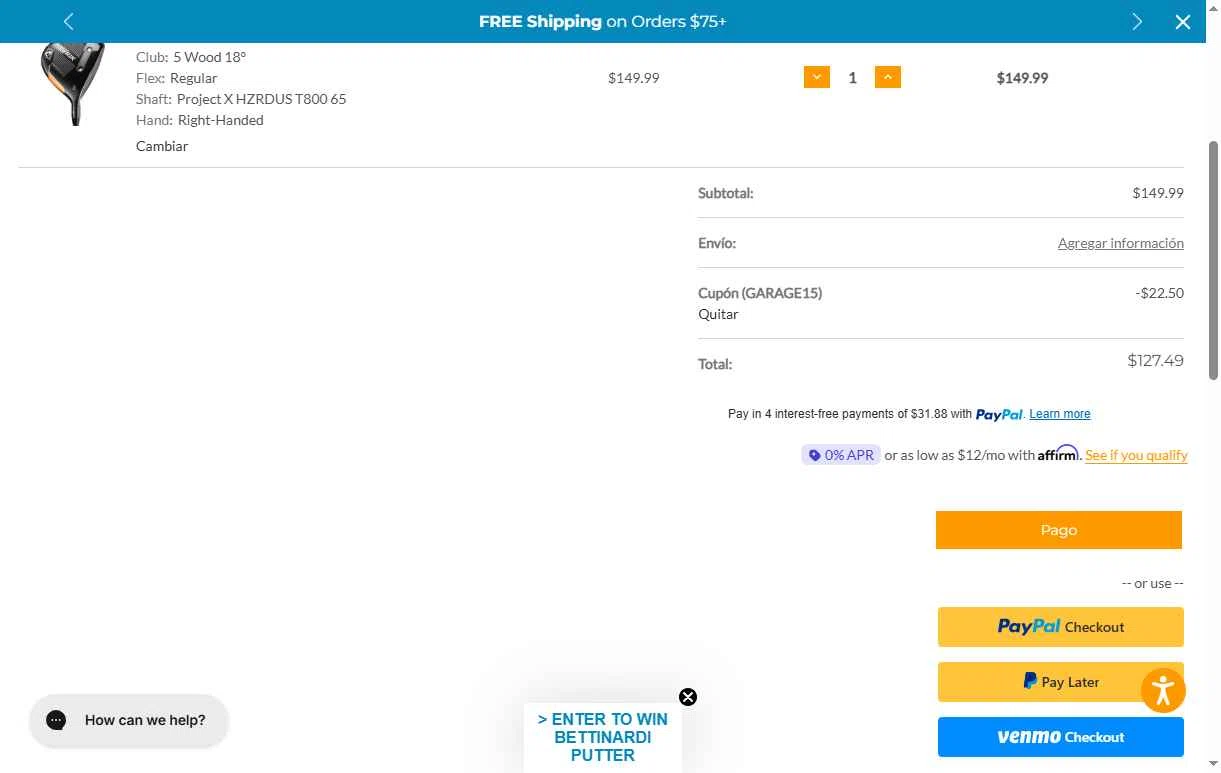
Task: Click the page vertical scrollbar
Action: (x=1214, y=260)
